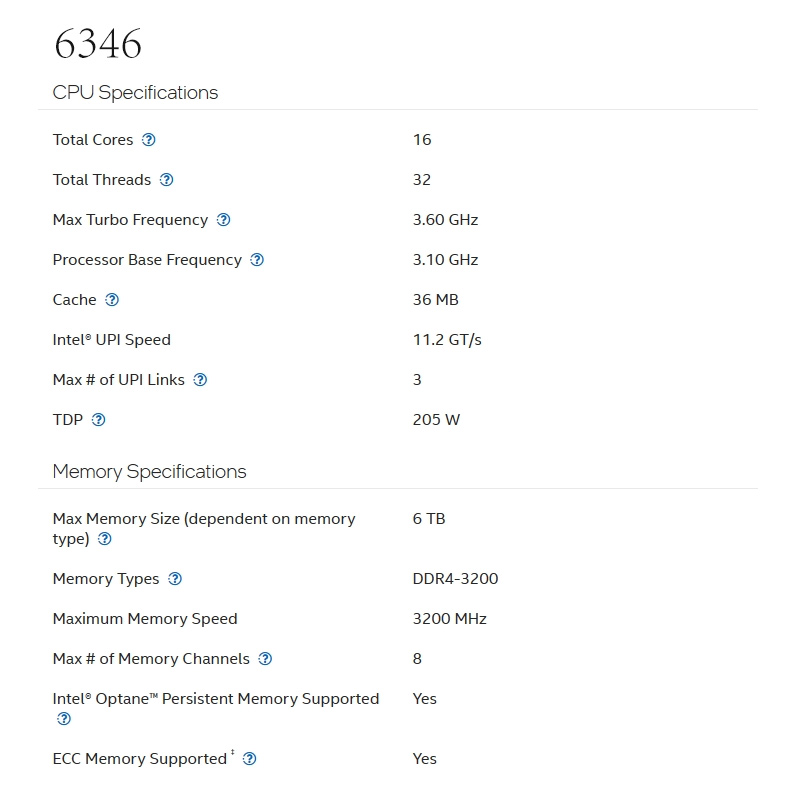Select the Memory Specifications section heading
This screenshot has height=800, width=800.
click(149, 472)
